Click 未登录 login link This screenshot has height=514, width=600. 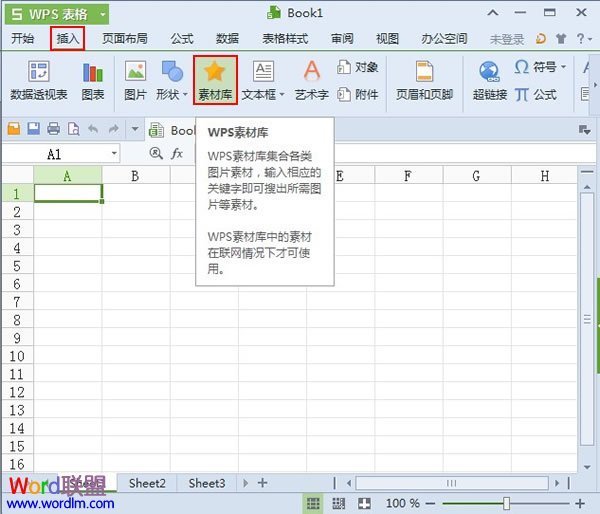coord(507,39)
